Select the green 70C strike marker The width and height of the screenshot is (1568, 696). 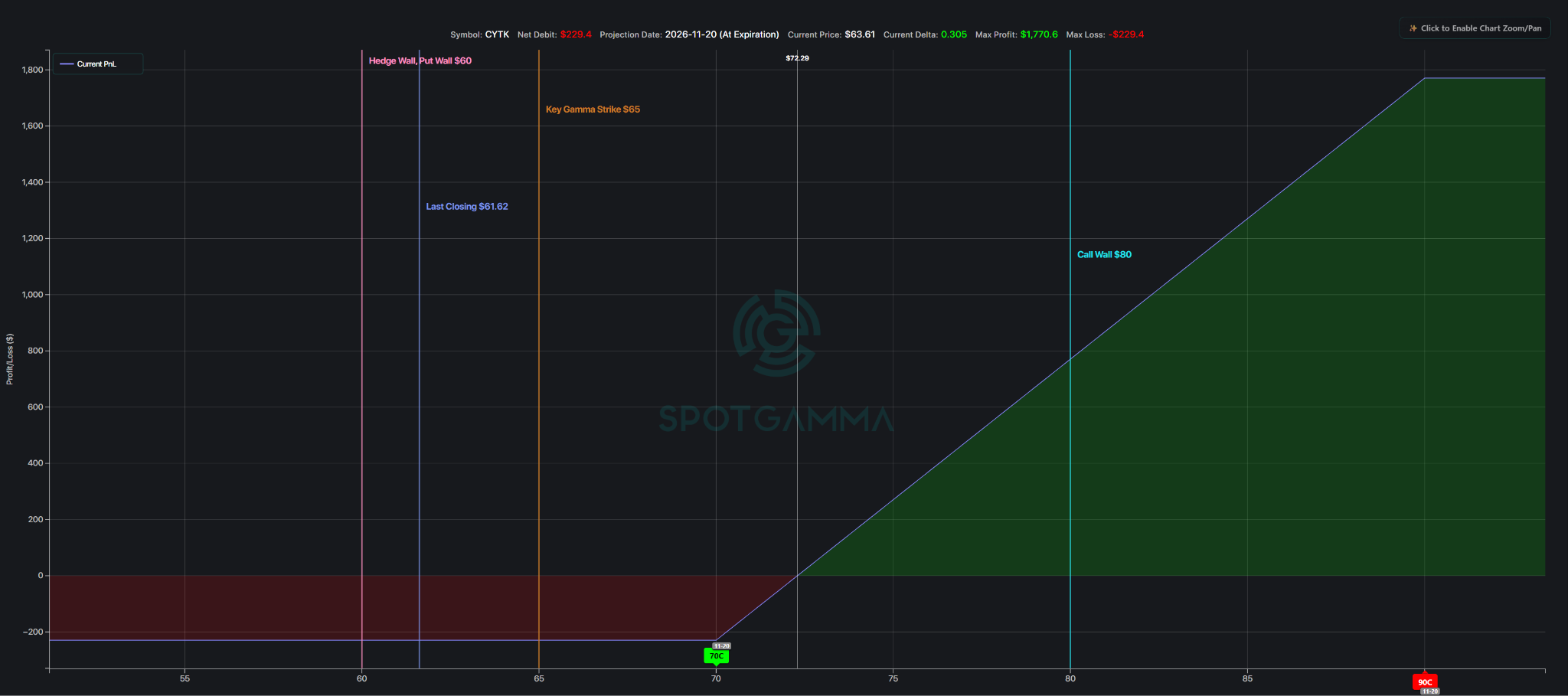pyautogui.click(x=716, y=656)
